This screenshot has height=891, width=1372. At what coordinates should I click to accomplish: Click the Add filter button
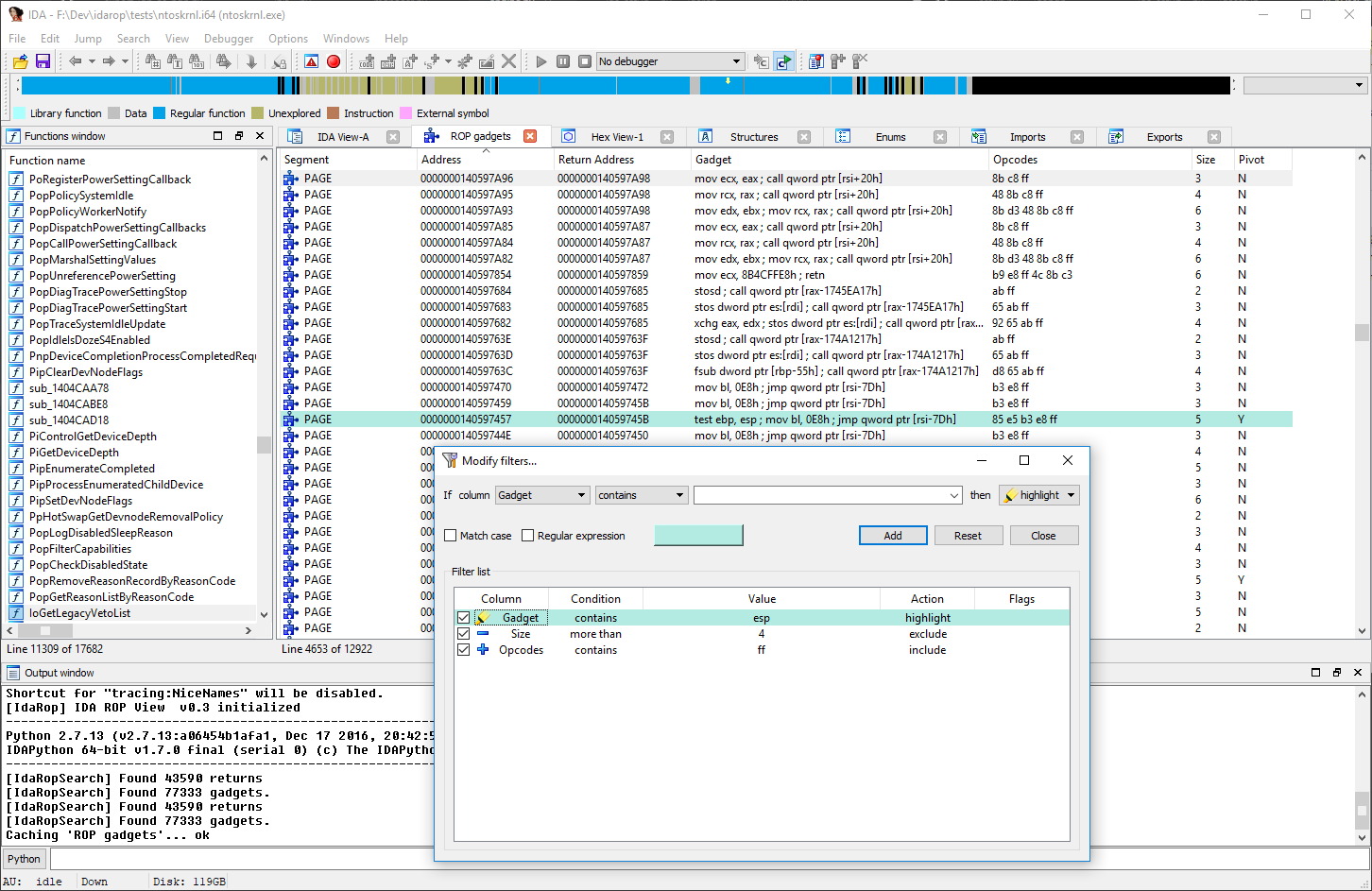(x=893, y=536)
